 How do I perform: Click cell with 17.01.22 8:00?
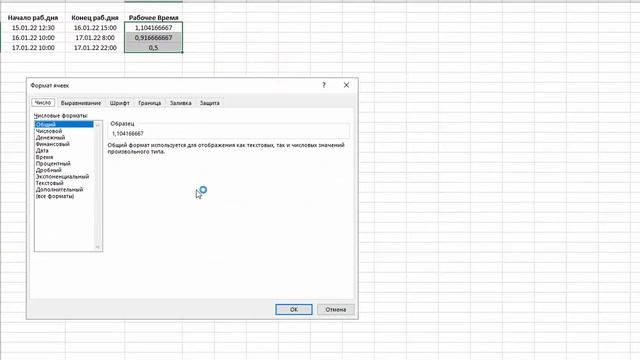(x=95, y=38)
